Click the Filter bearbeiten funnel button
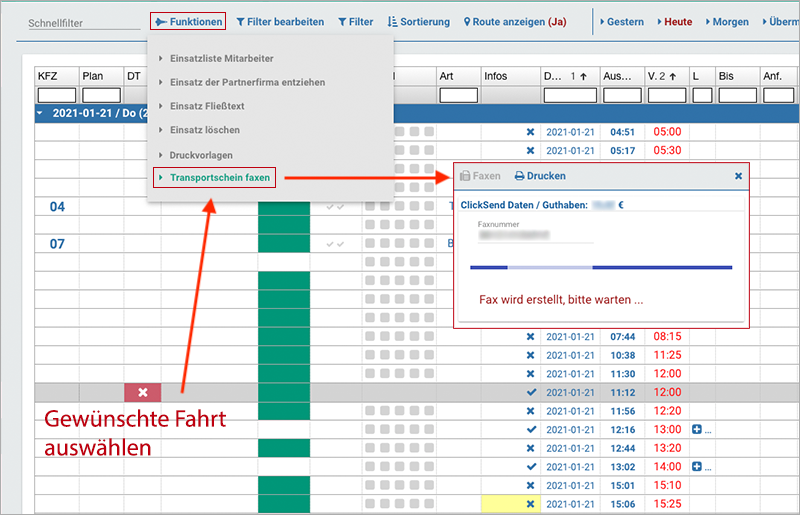 coord(279,21)
